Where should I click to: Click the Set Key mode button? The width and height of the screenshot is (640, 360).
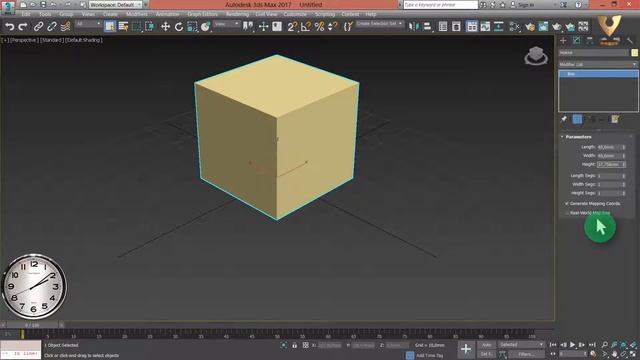point(486,354)
